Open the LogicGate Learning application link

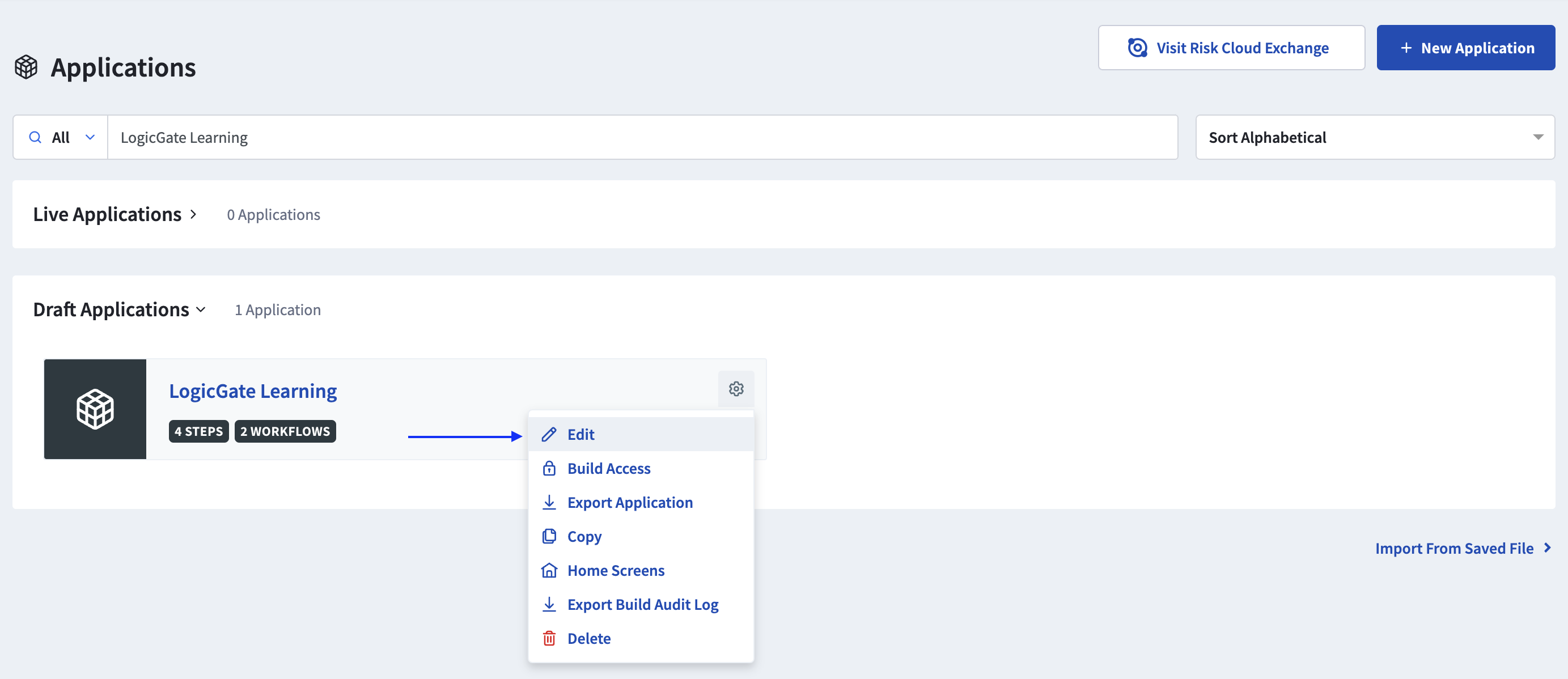[x=253, y=391]
